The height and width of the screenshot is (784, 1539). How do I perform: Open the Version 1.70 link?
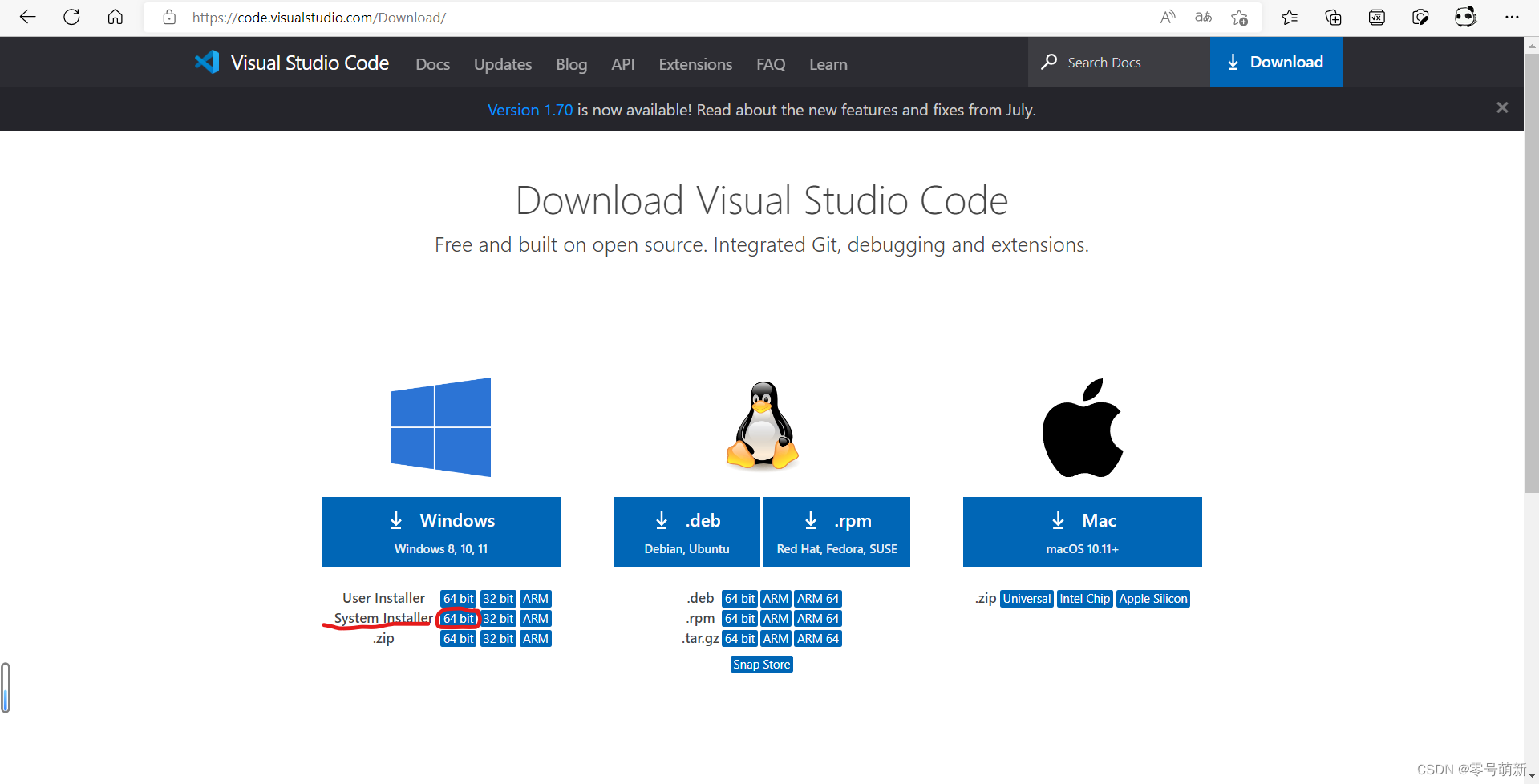pos(530,110)
